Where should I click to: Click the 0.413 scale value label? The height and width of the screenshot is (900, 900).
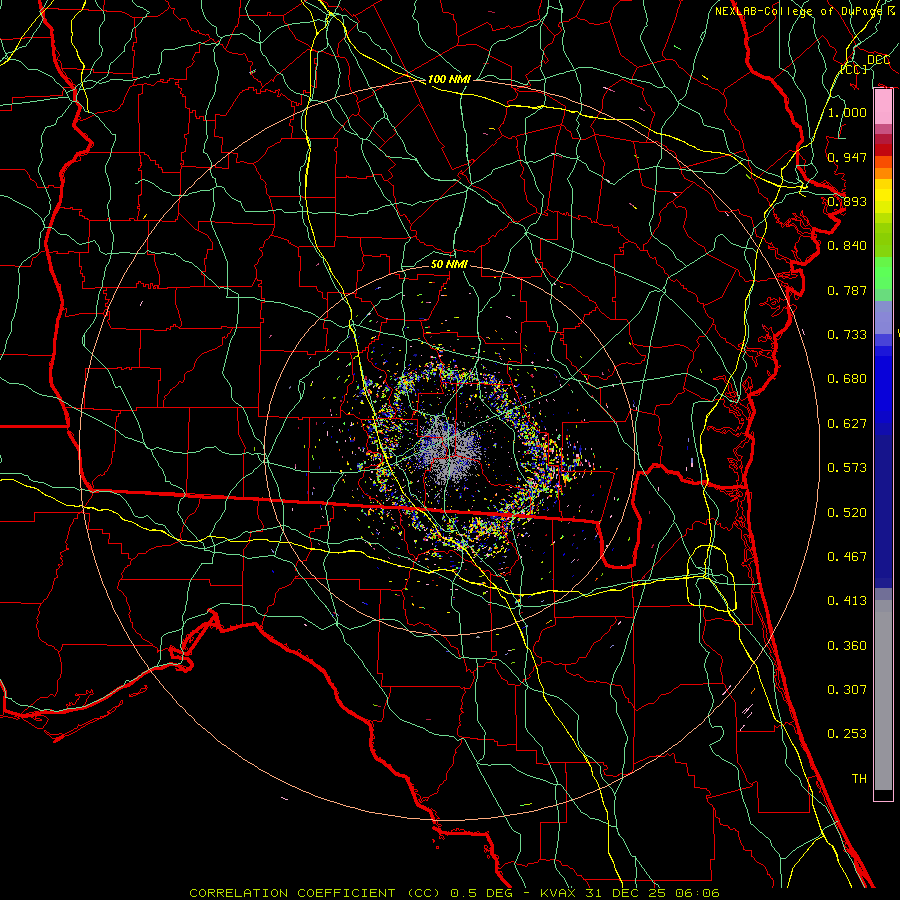click(847, 601)
